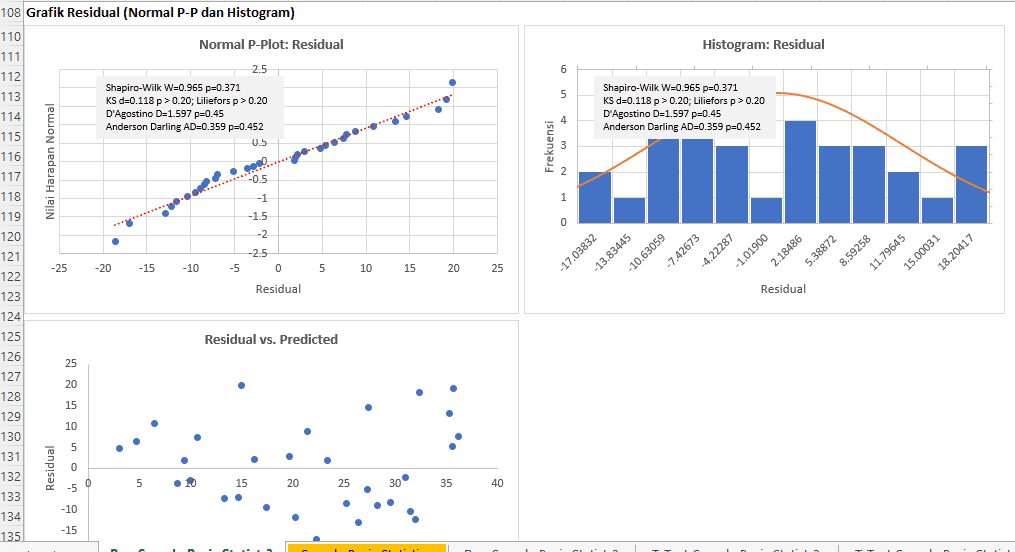Click the short histogram bar labeled -1.01900
Image resolution: width=1015 pixels, height=552 pixels.
click(x=766, y=210)
